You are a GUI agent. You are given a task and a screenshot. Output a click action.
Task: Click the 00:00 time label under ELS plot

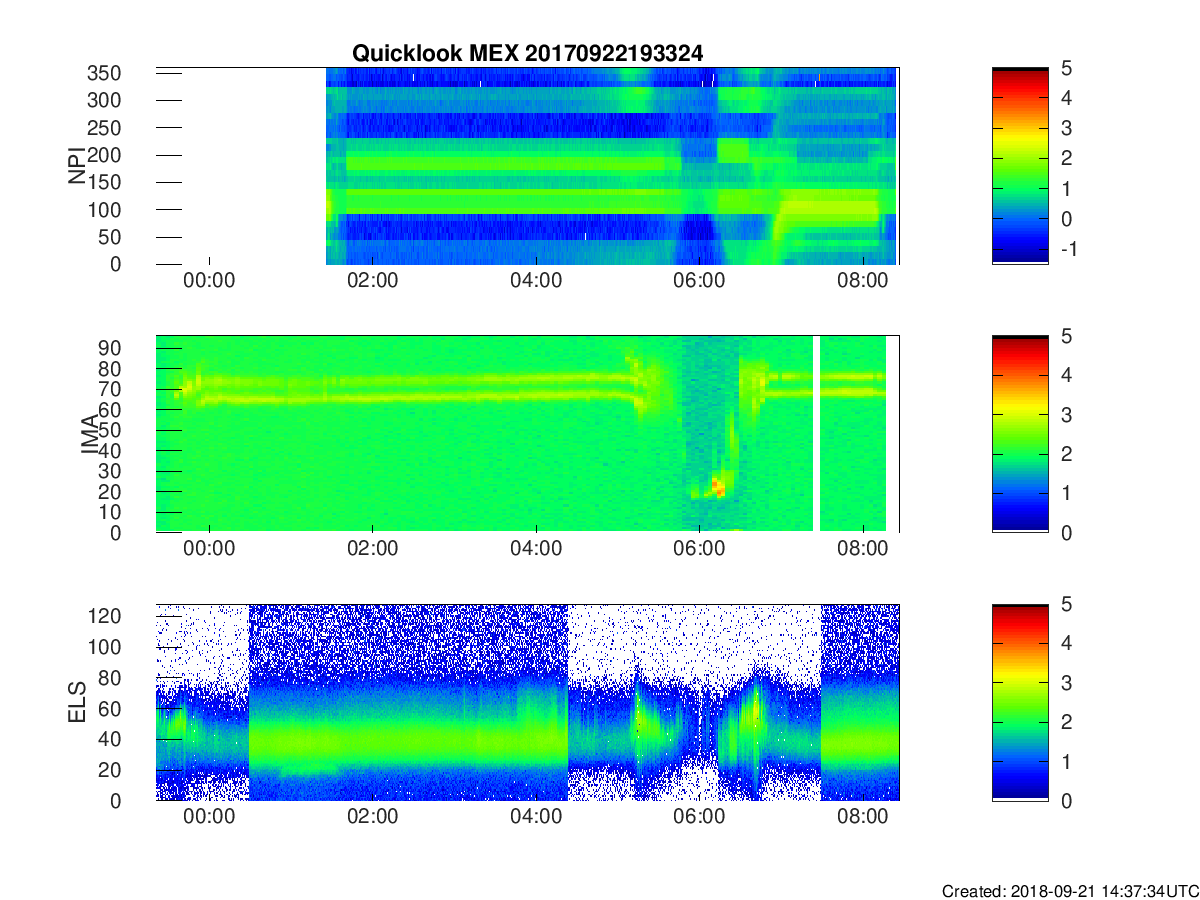click(x=209, y=817)
